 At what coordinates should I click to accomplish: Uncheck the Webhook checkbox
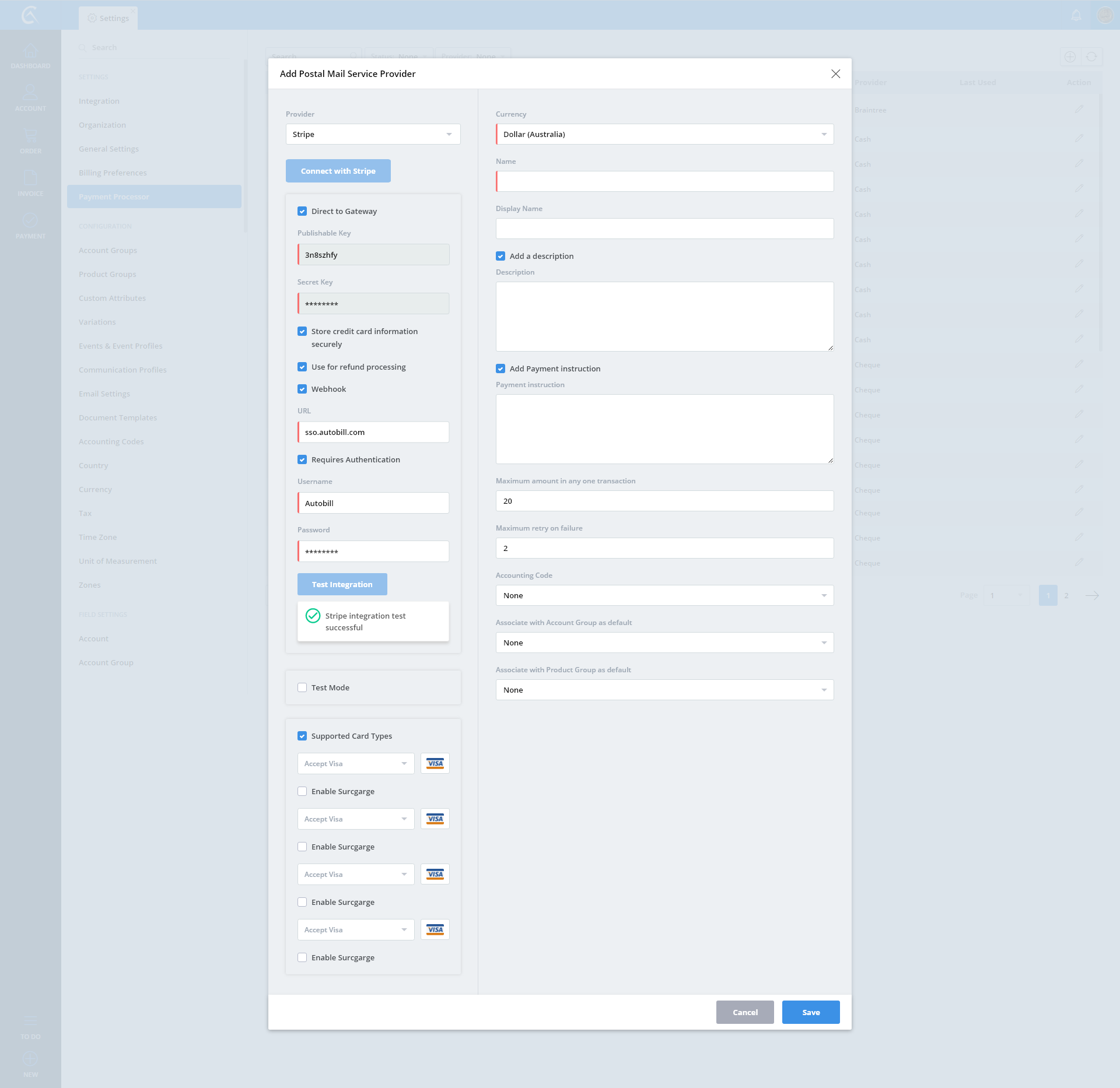point(302,389)
